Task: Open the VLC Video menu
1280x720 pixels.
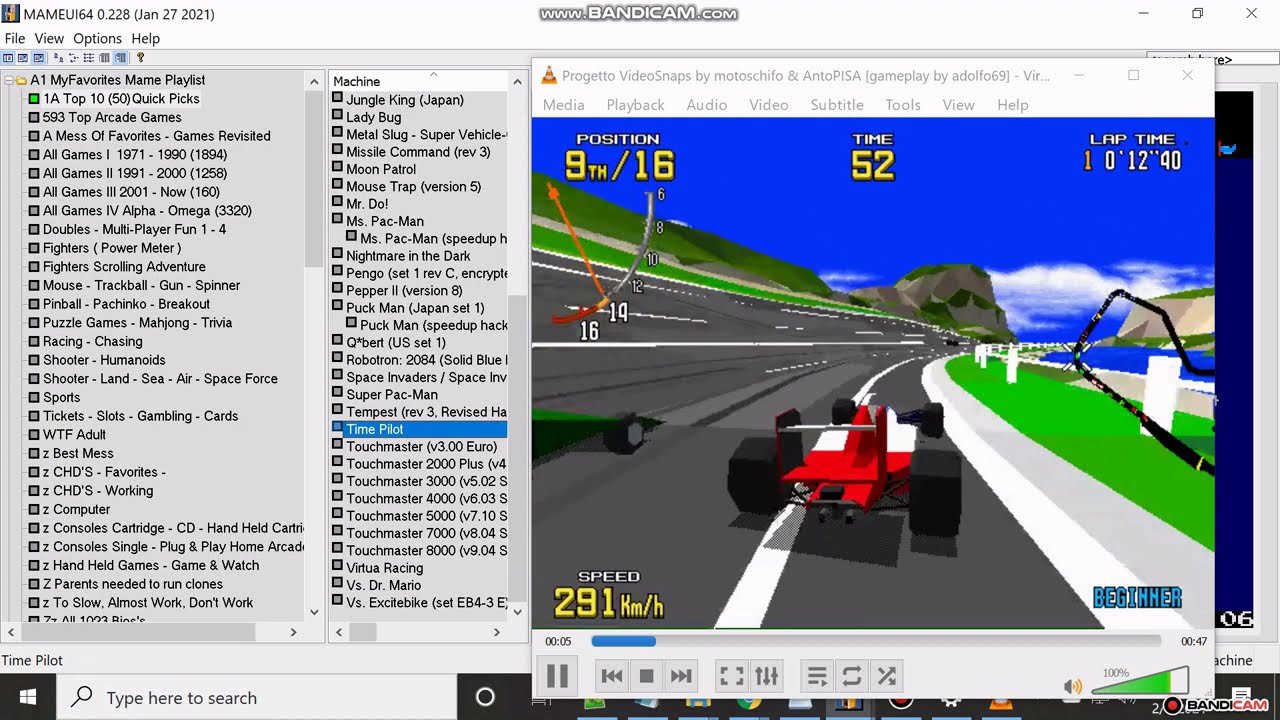Action: click(769, 105)
